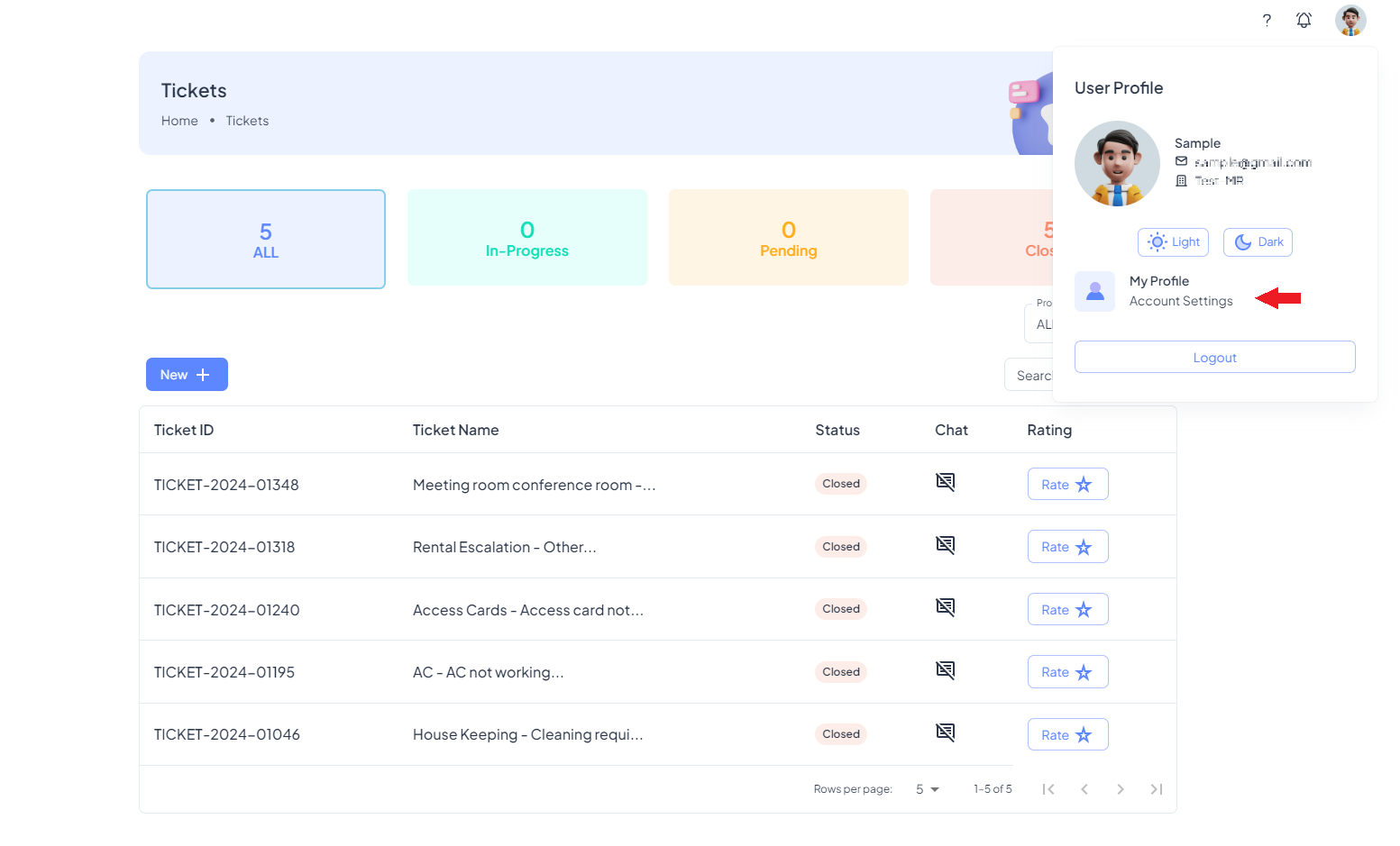Click the My Profile person icon
Screen dimensions: 1400x846
point(1095,291)
